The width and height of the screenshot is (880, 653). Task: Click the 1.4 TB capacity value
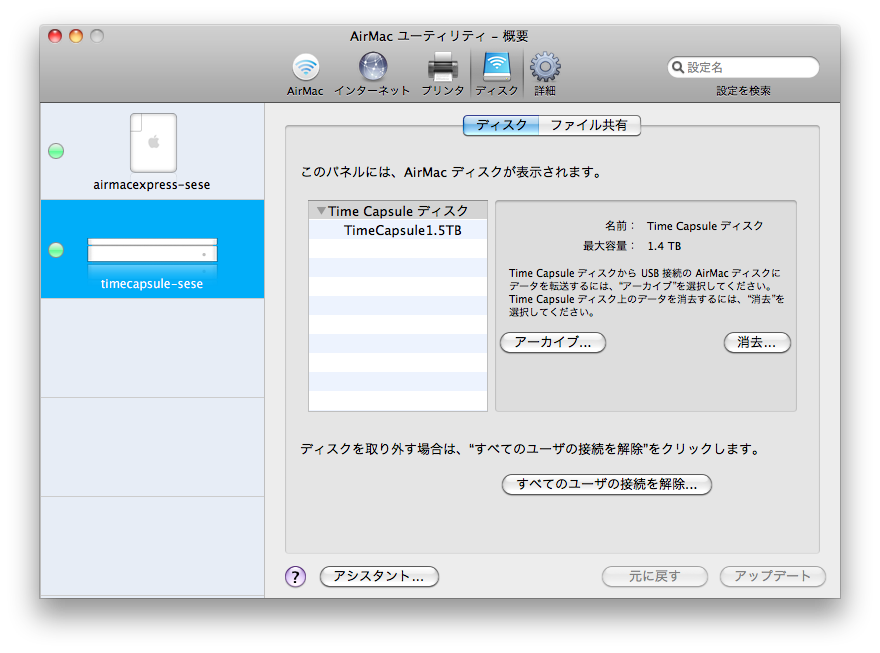point(664,246)
